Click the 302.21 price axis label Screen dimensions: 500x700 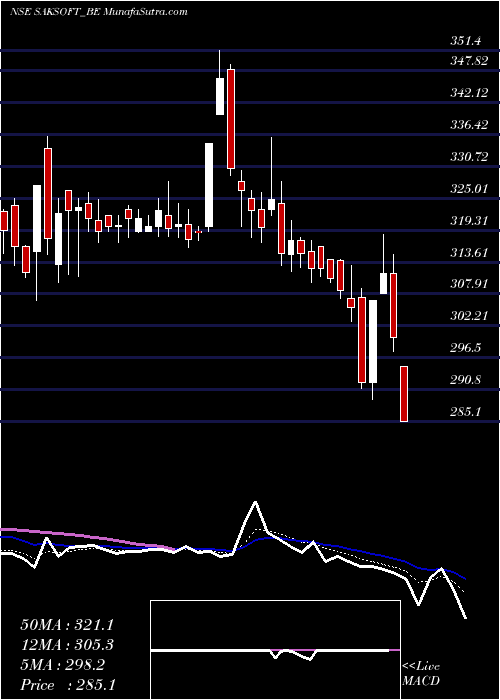[469, 317]
